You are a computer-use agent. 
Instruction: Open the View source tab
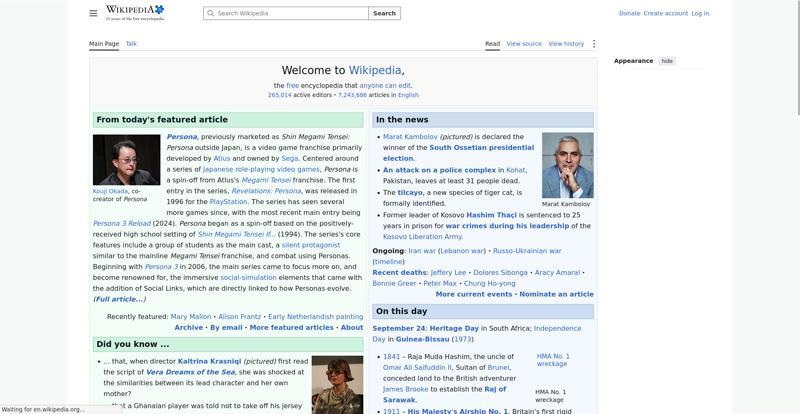coord(524,44)
